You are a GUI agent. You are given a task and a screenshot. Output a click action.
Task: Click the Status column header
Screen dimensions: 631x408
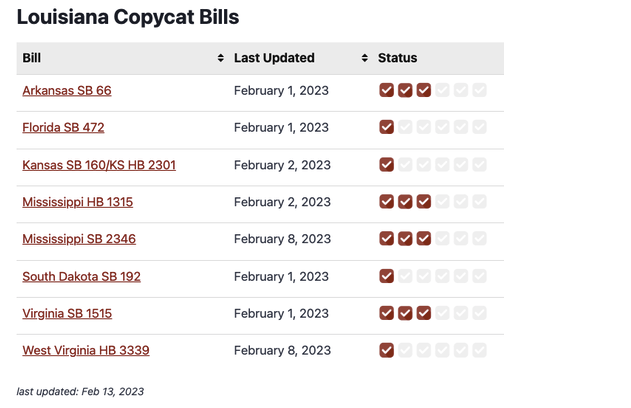point(398,58)
